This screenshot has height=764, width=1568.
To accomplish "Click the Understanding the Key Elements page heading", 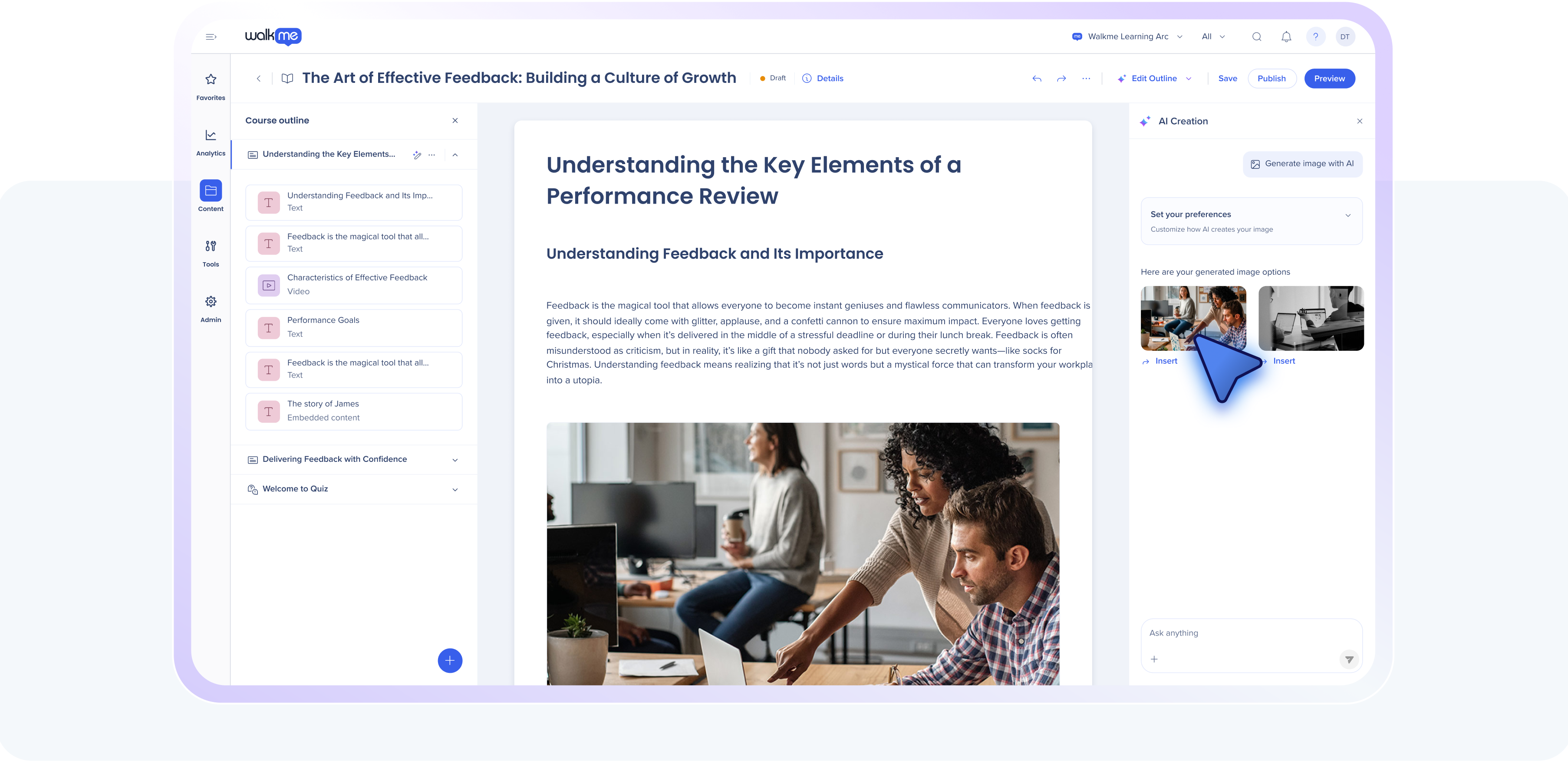I will coord(754,181).
